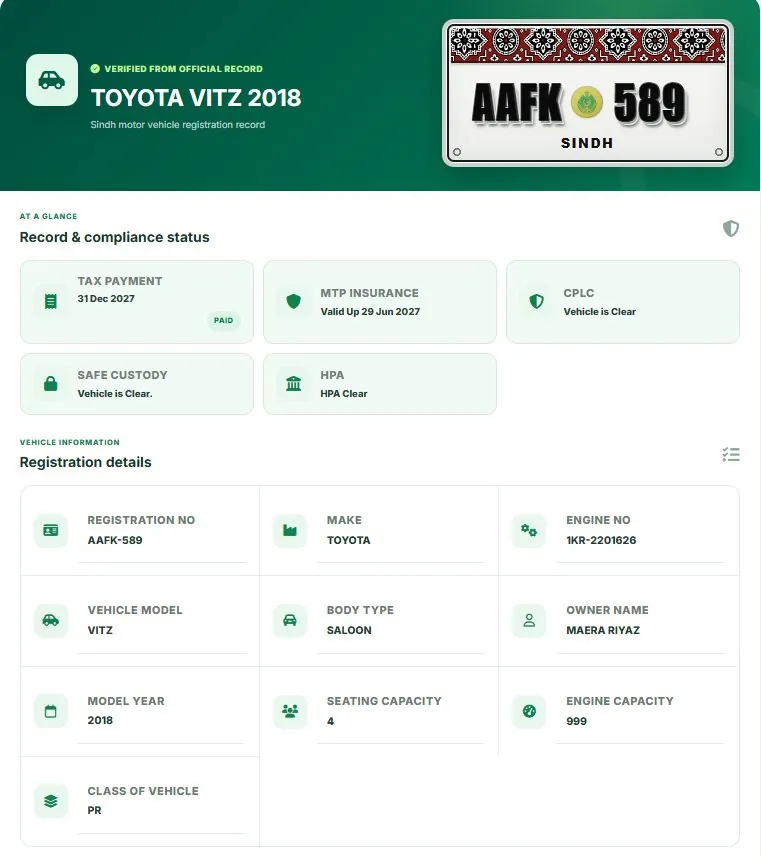Click the people icon for Seating Capacity
The height and width of the screenshot is (856, 761).
(x=290, y=711)
